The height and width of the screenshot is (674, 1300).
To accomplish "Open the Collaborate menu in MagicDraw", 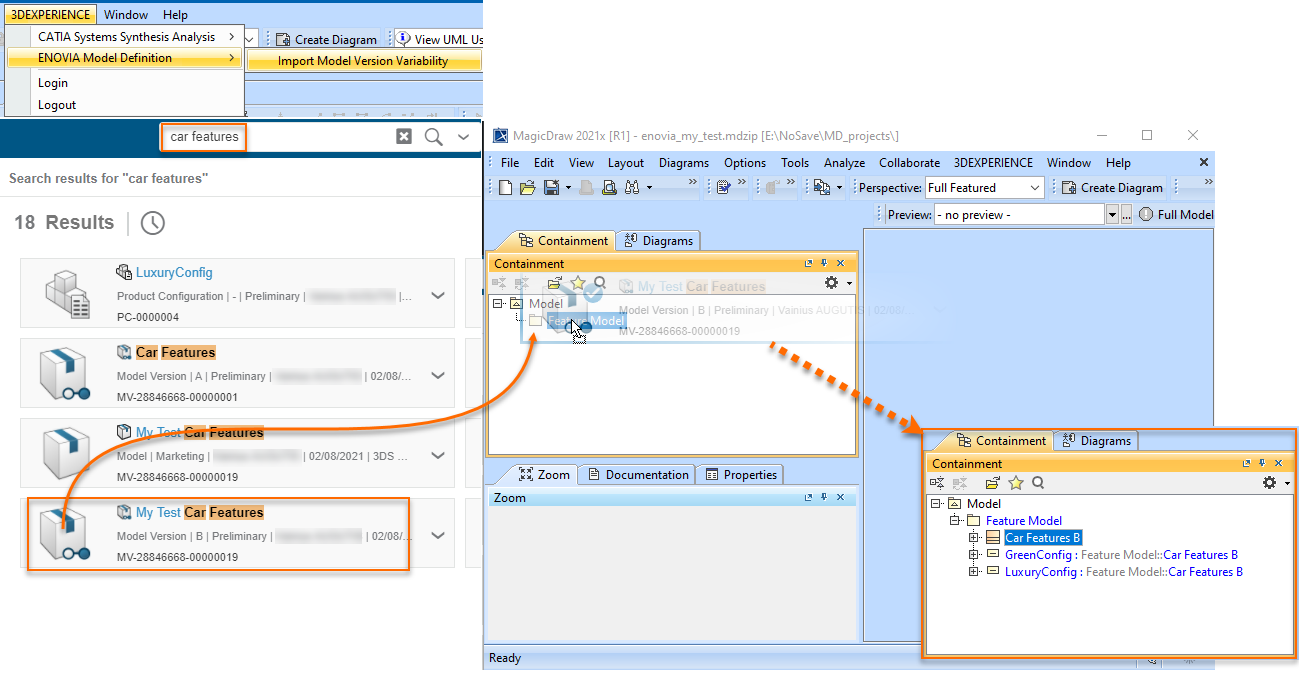I will (x=910, y=163).
